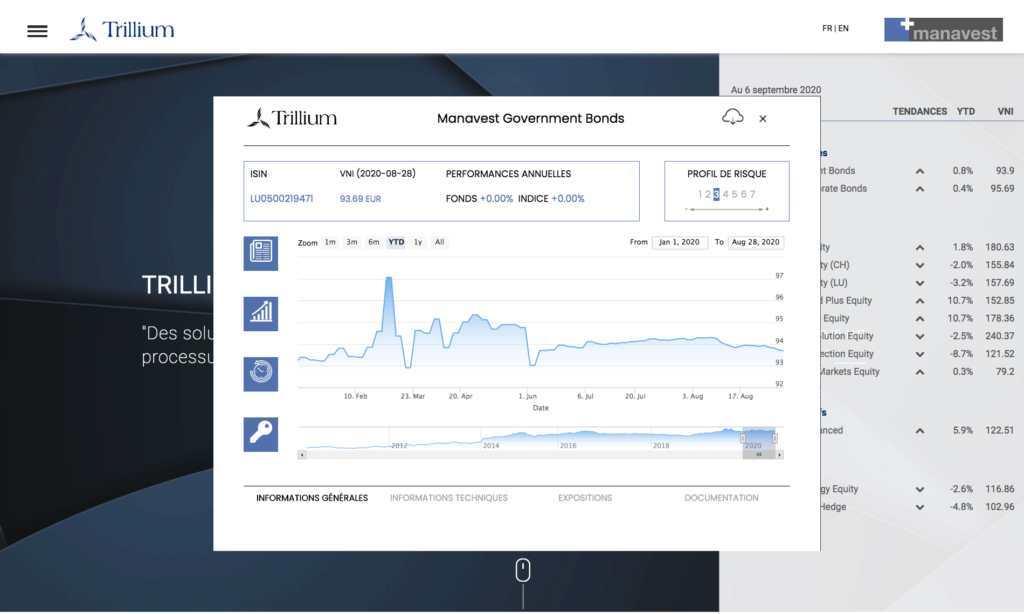Click the Trillium logo in the page header
This screenshot has height=614, width=1024.
(122, 29)
